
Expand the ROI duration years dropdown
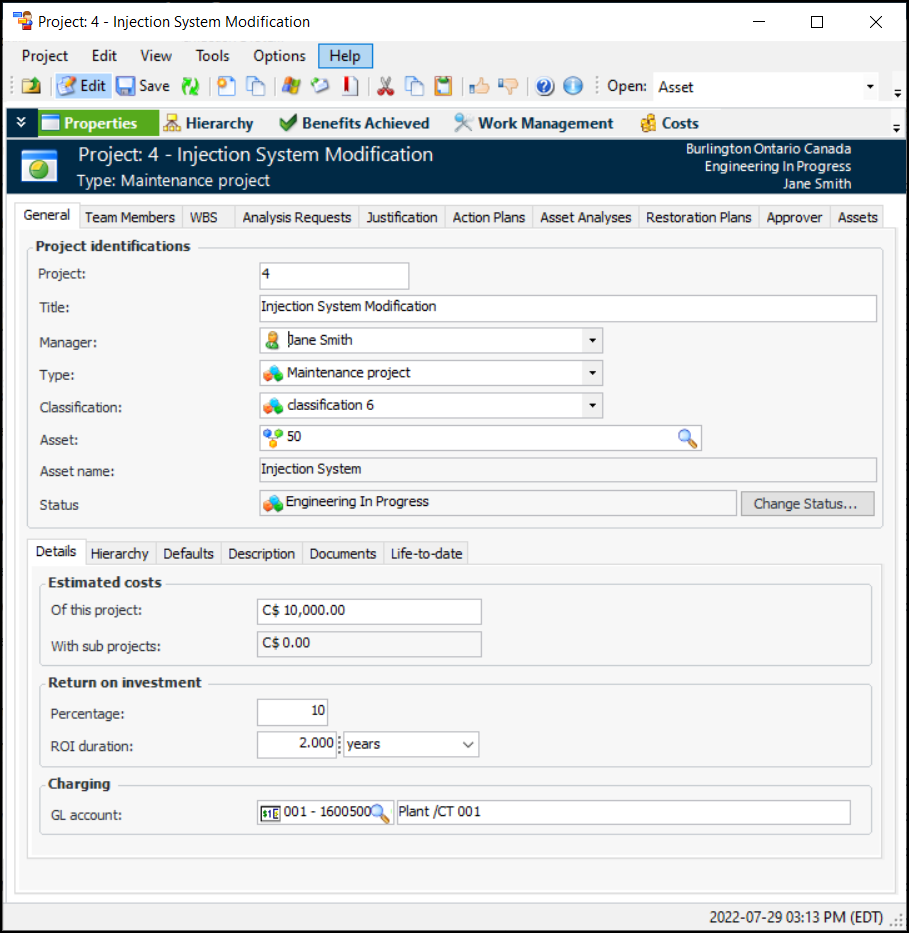coord(468,745)
